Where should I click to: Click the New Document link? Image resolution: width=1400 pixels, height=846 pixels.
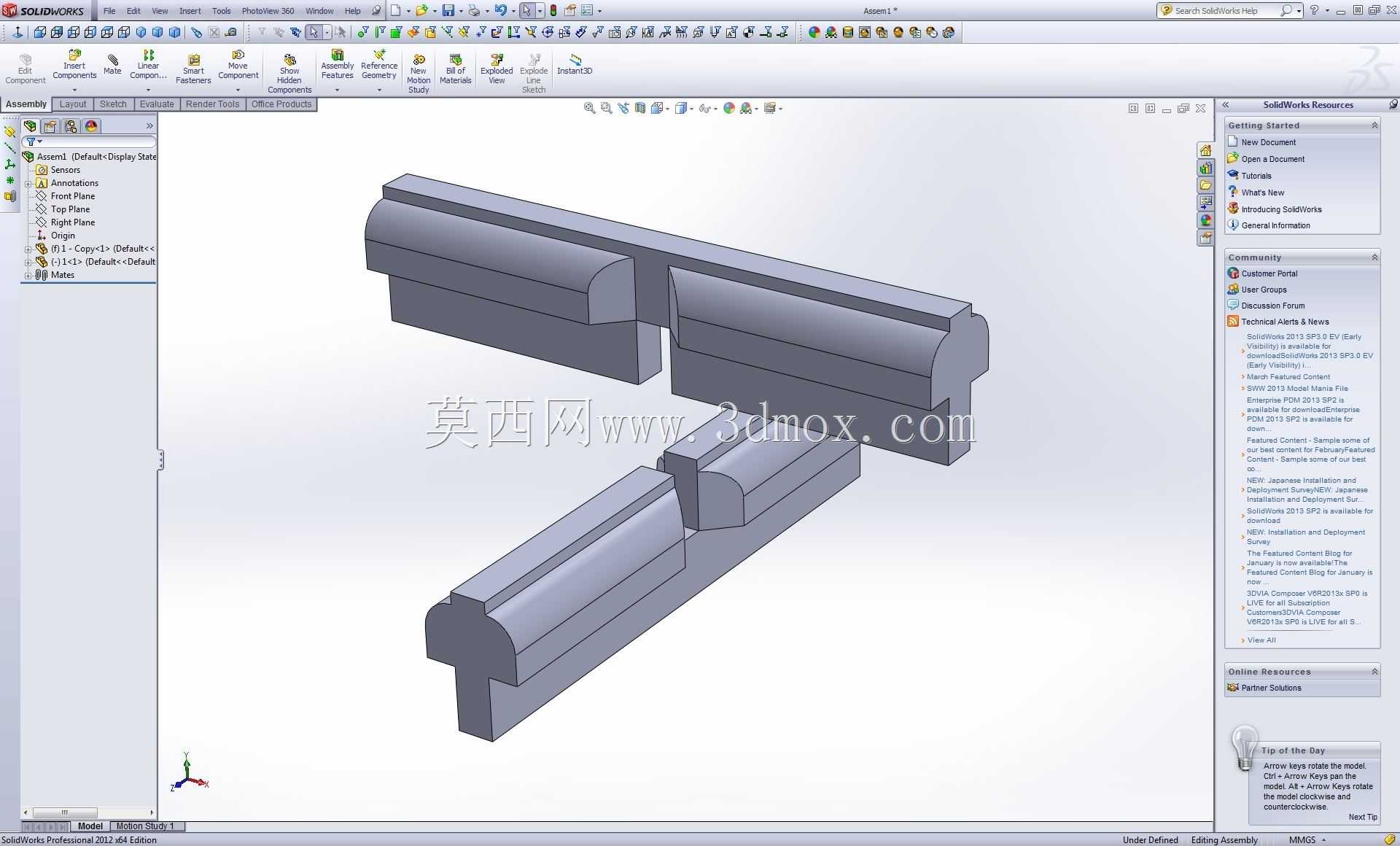click(x=1268, y=142)
